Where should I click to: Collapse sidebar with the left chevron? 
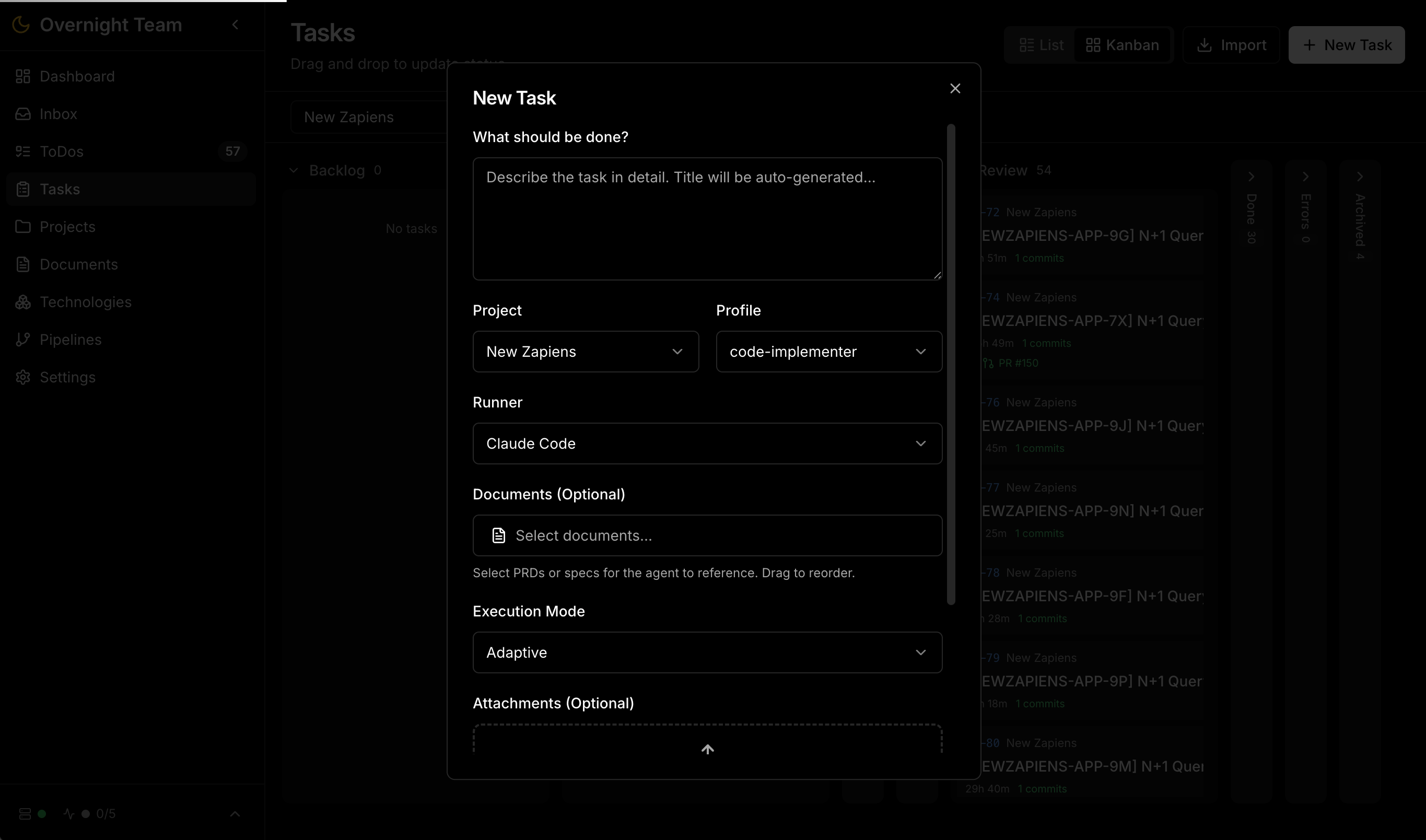(236, 25)
